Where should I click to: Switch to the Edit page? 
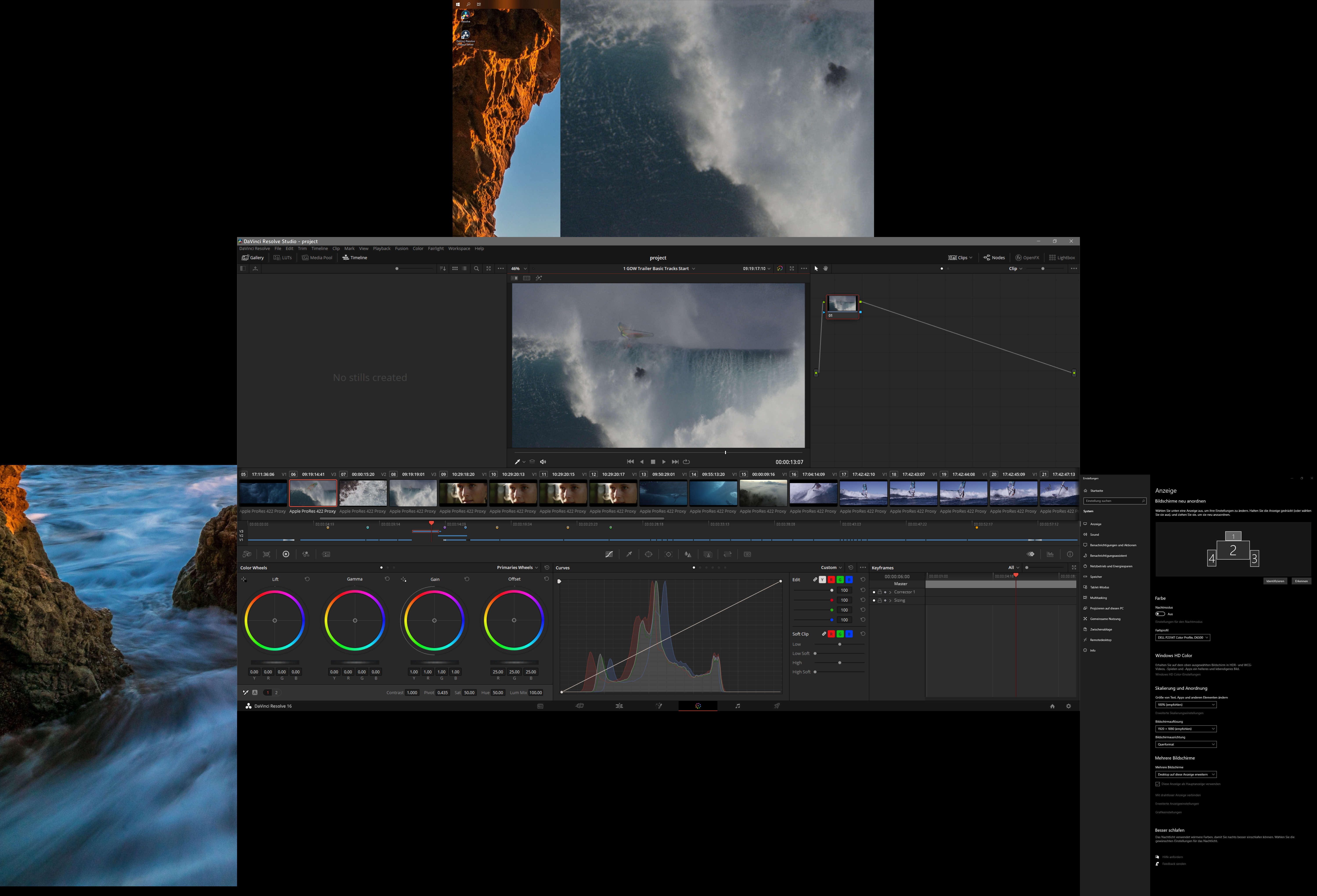[x=619, y=706]
